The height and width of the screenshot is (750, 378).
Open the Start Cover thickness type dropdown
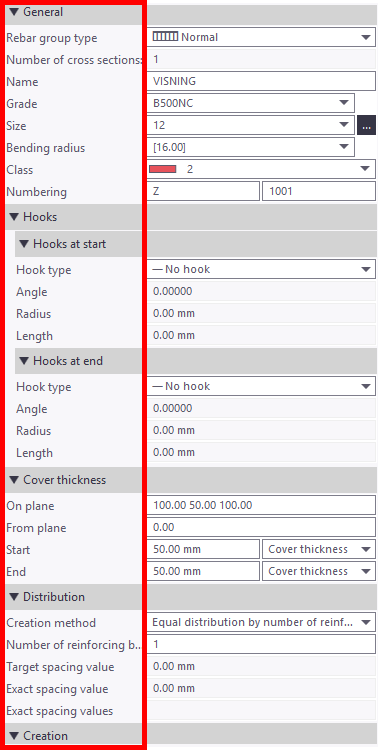coord(319,549)
